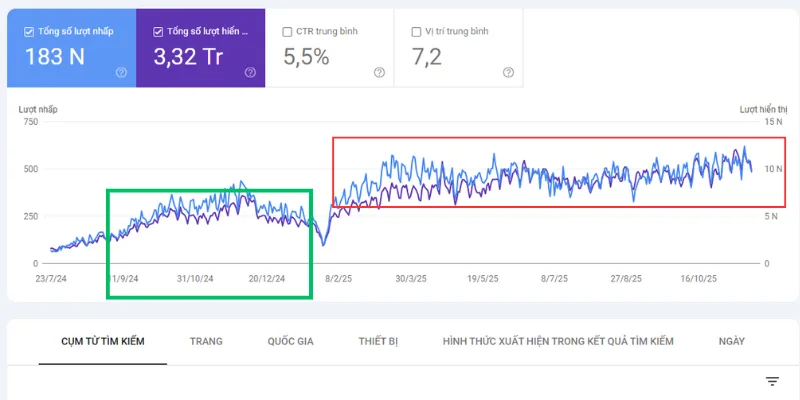Screen dimensions: 800x400
Task: Select the THIẾT BỊ tab
Action: point(378,341)
